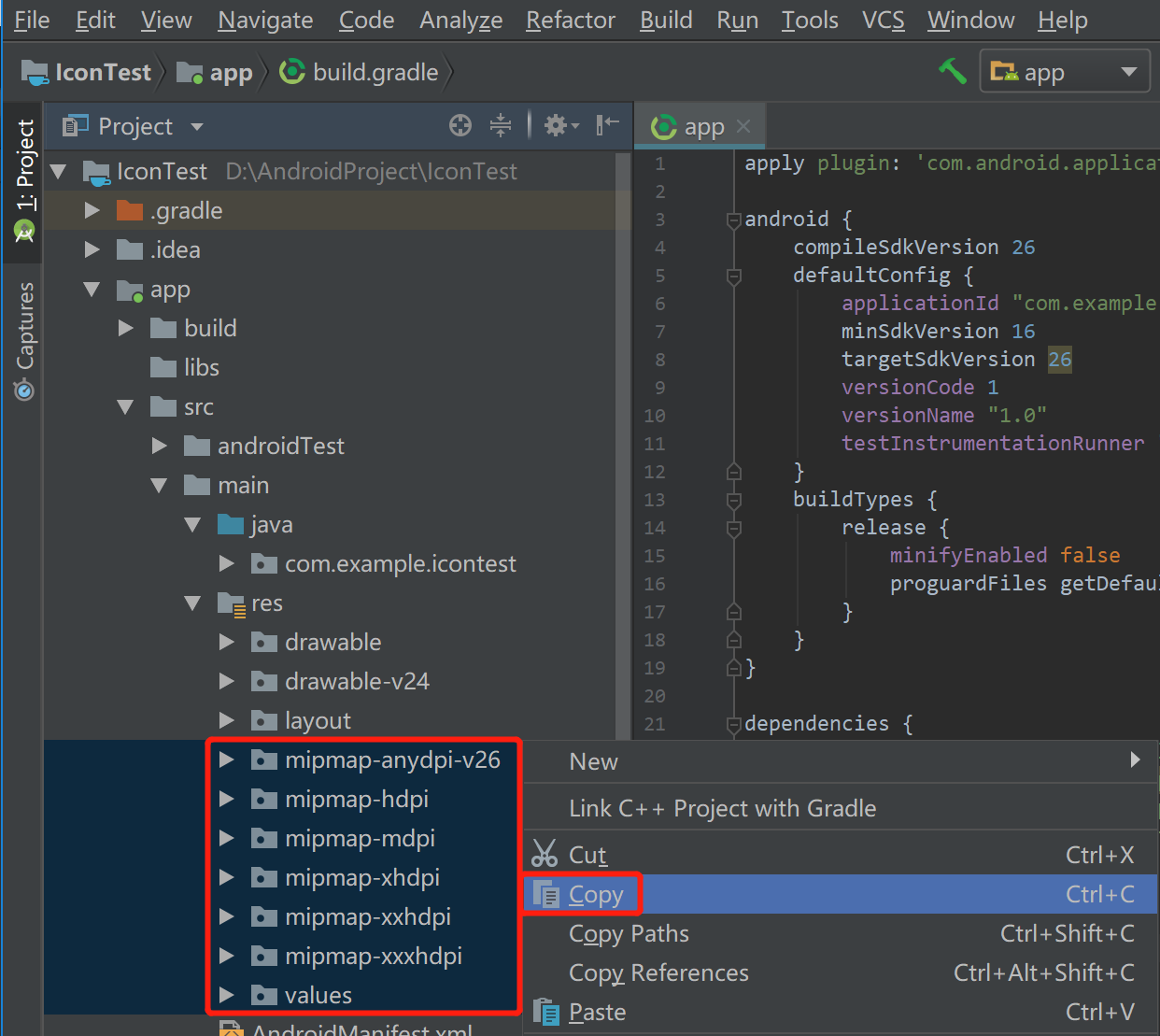The width and height of the screenshot is (1160, 1036).
Task: Open the VCS menu
Action: pyautogui.click(x=884, y=20)
